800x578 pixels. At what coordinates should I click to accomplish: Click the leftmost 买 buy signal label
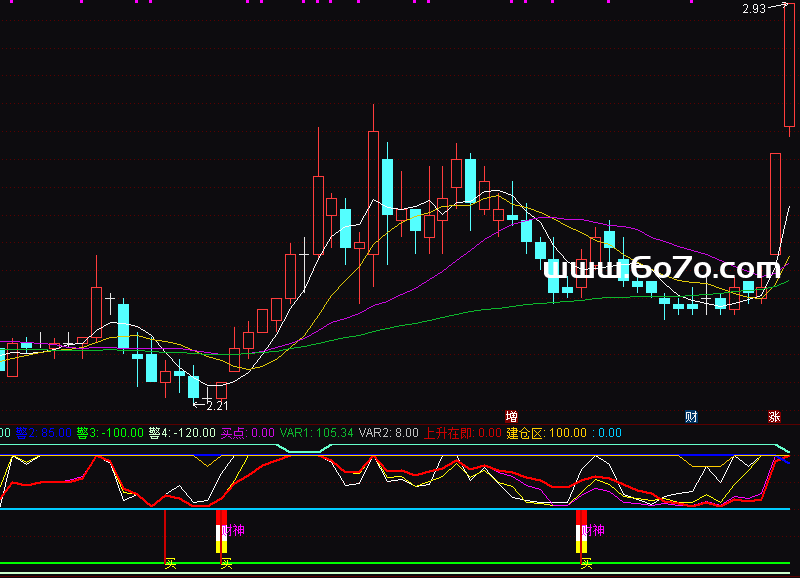[171, 564]
